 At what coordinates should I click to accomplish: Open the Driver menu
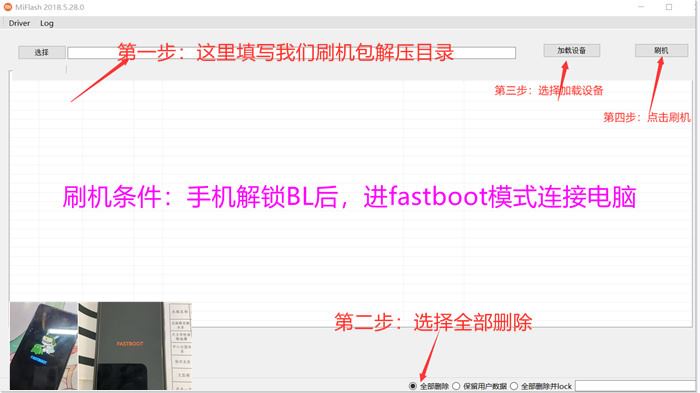(19, 23)
